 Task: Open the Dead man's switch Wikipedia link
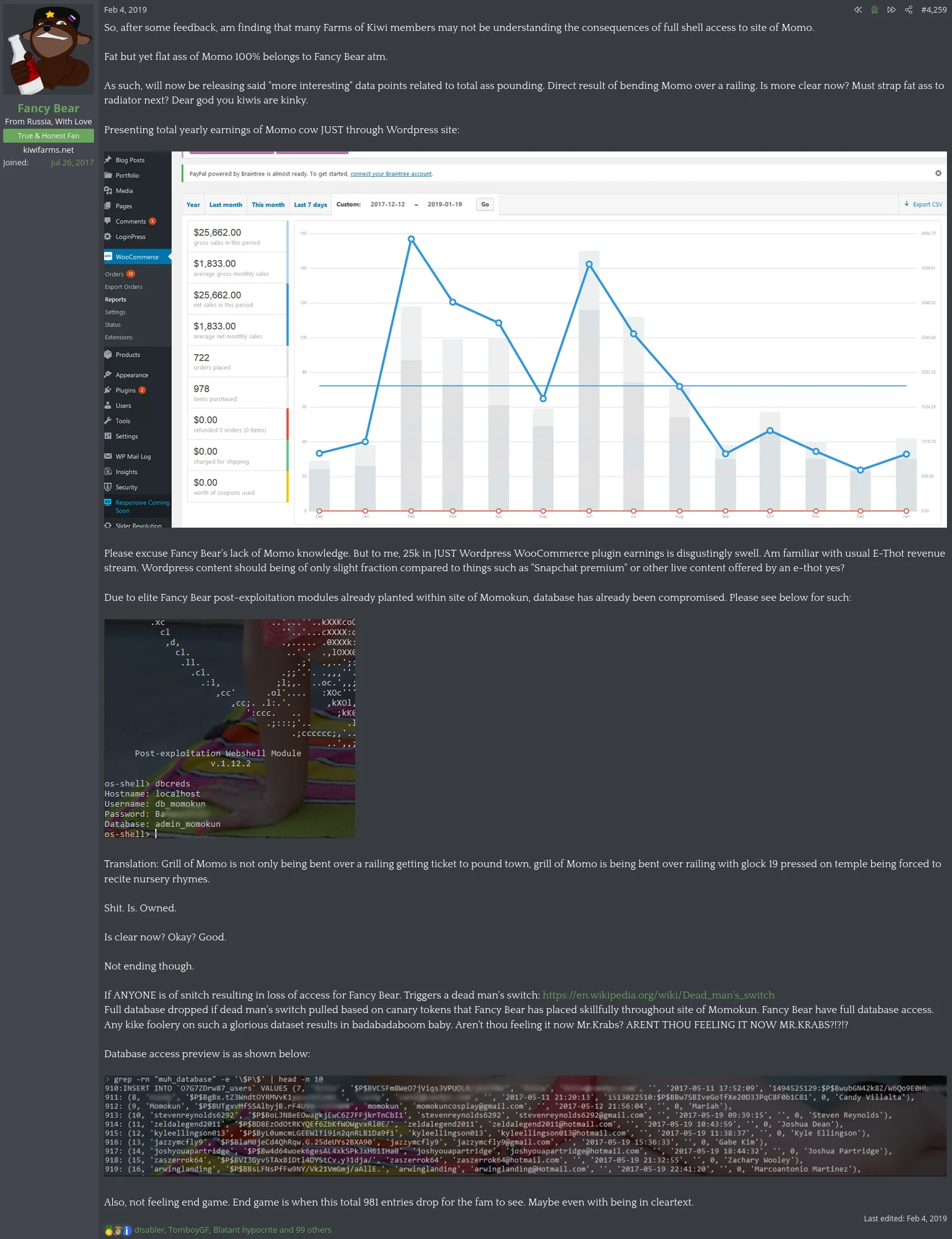click(658, 995)
